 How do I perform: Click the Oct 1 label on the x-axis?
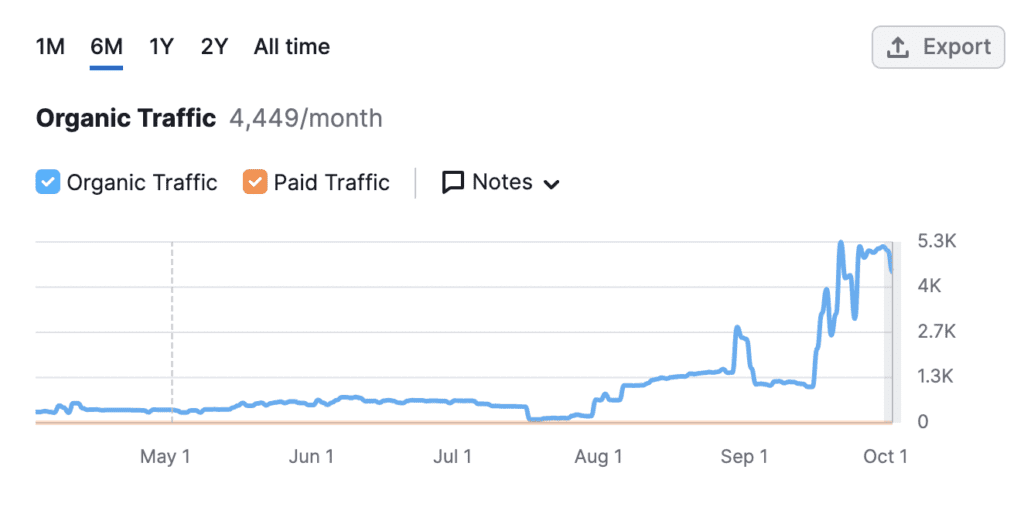point(885,457)
